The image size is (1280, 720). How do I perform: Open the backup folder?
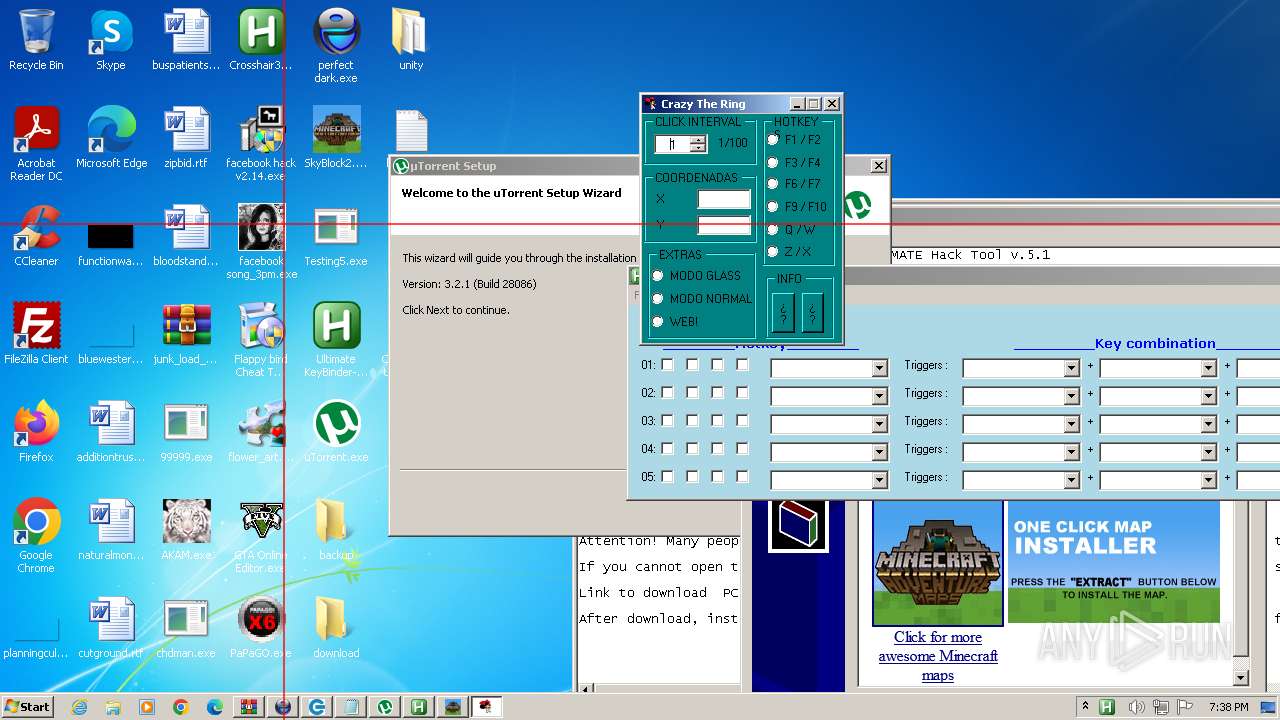coord(336,531)
